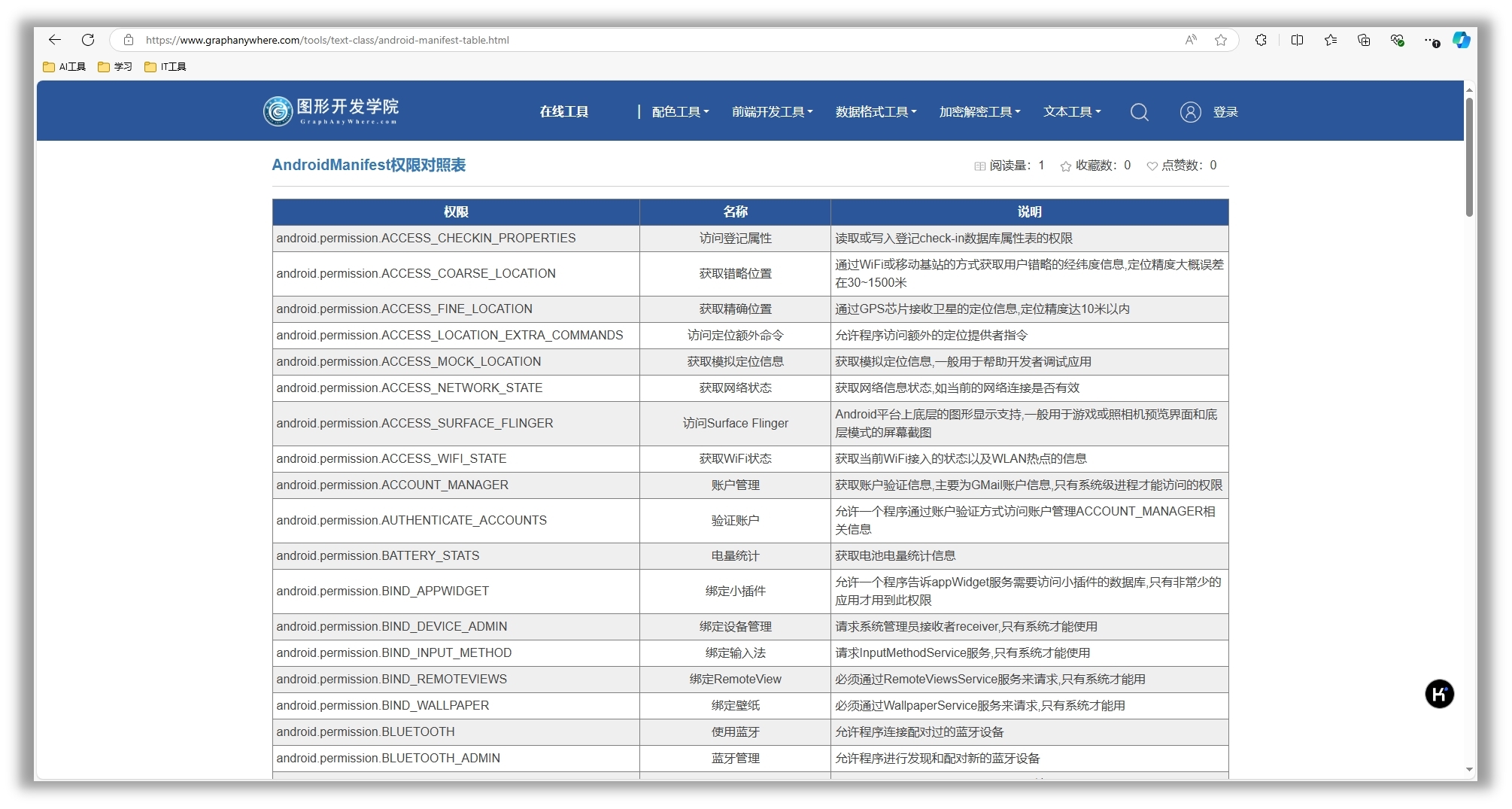Image resolution: width=1512 pixels, height=809 pixels.
Task: Open the AI工具 bookmark folder
Action: [65, 67]
